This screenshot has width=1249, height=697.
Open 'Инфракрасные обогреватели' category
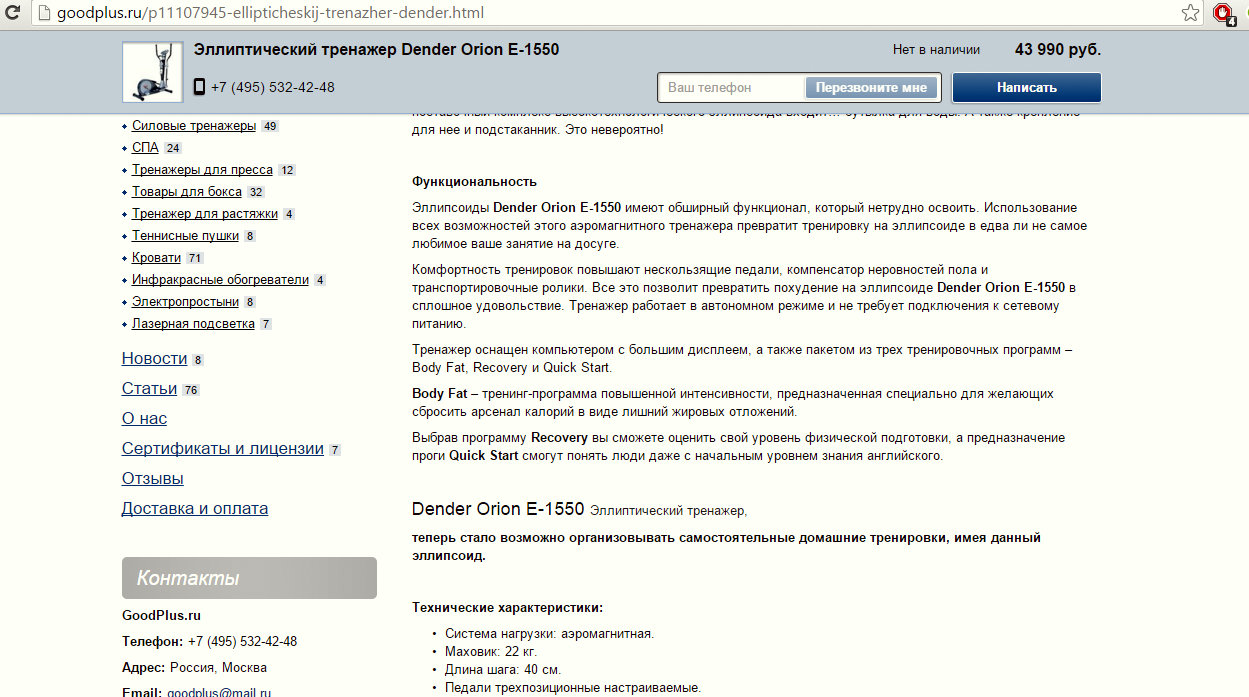click(220, 280)
